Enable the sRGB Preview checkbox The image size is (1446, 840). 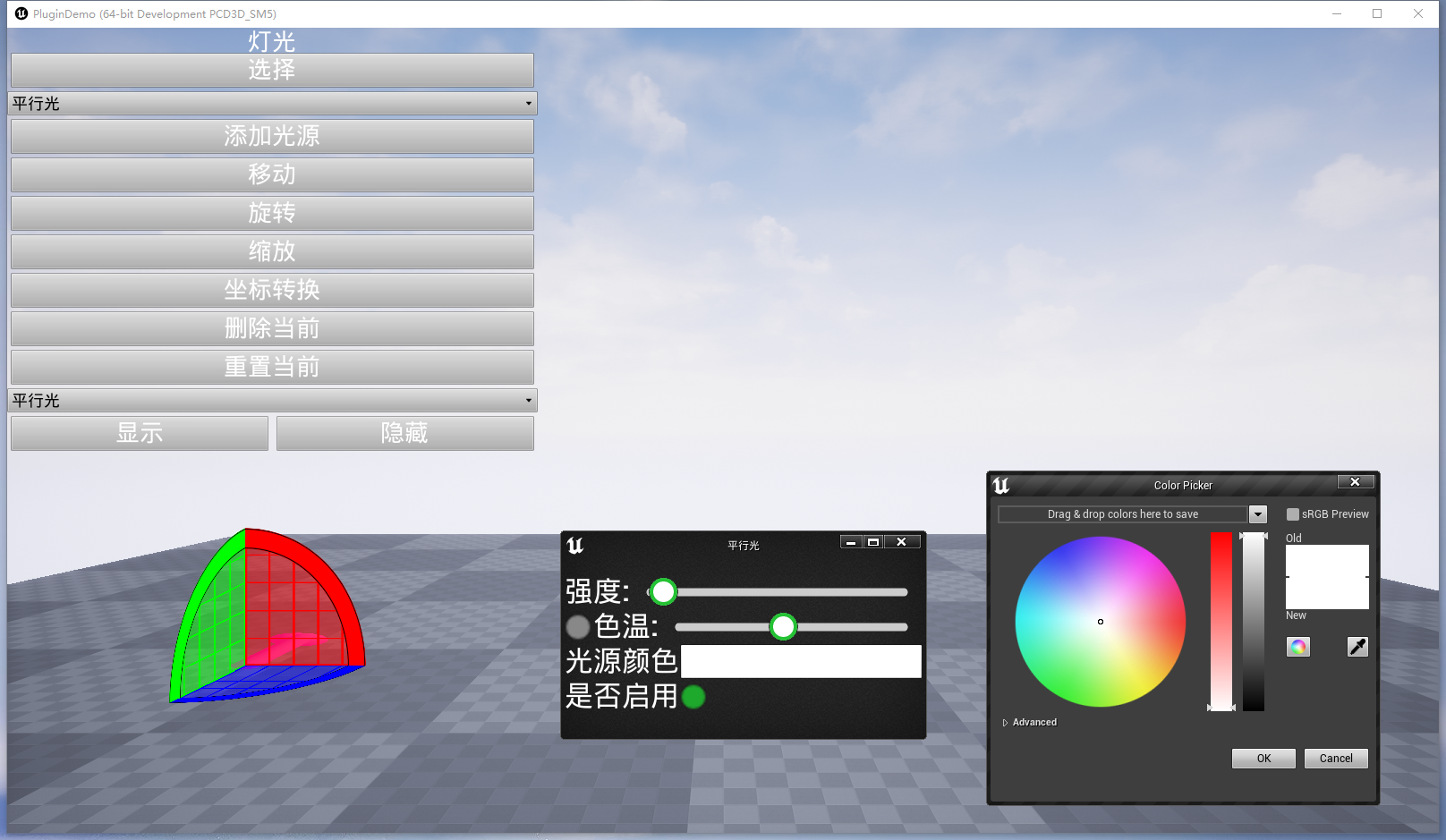1292,513
